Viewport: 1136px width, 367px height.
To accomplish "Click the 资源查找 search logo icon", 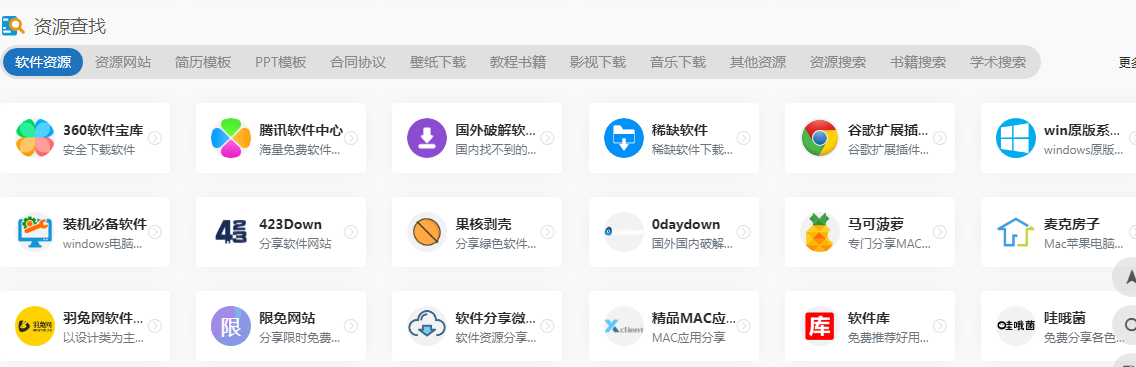I will point(13,26).
